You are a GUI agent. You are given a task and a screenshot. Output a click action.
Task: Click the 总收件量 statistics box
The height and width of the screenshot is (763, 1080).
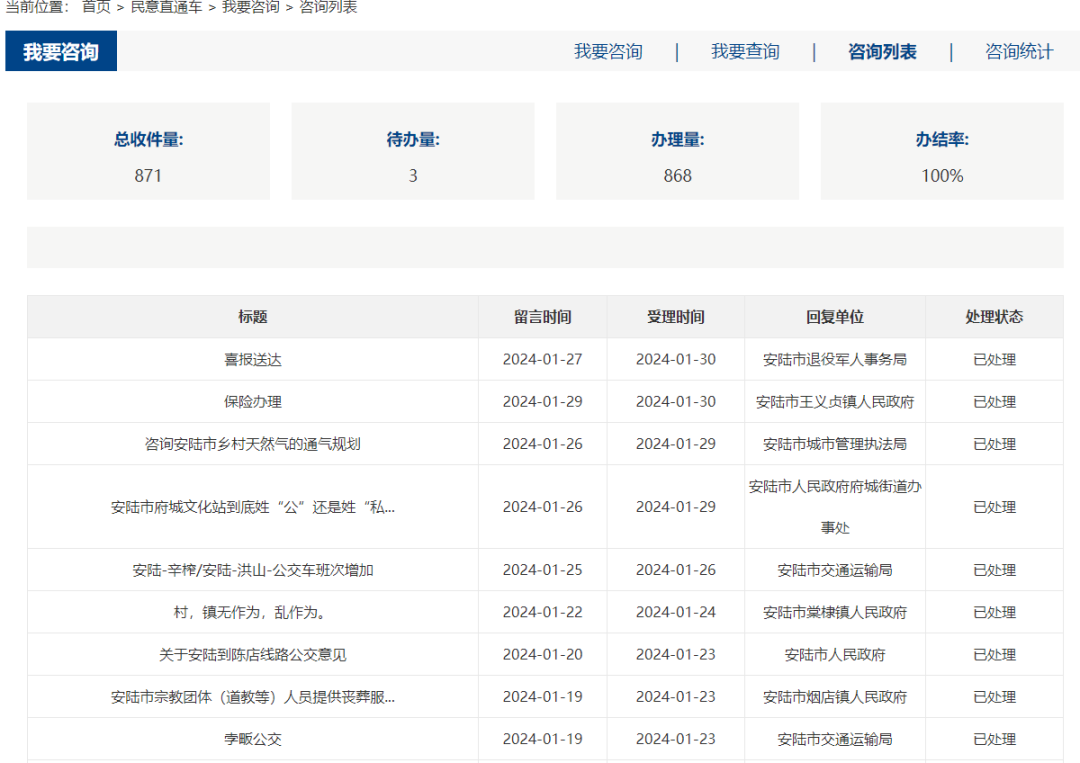point(148,151)
